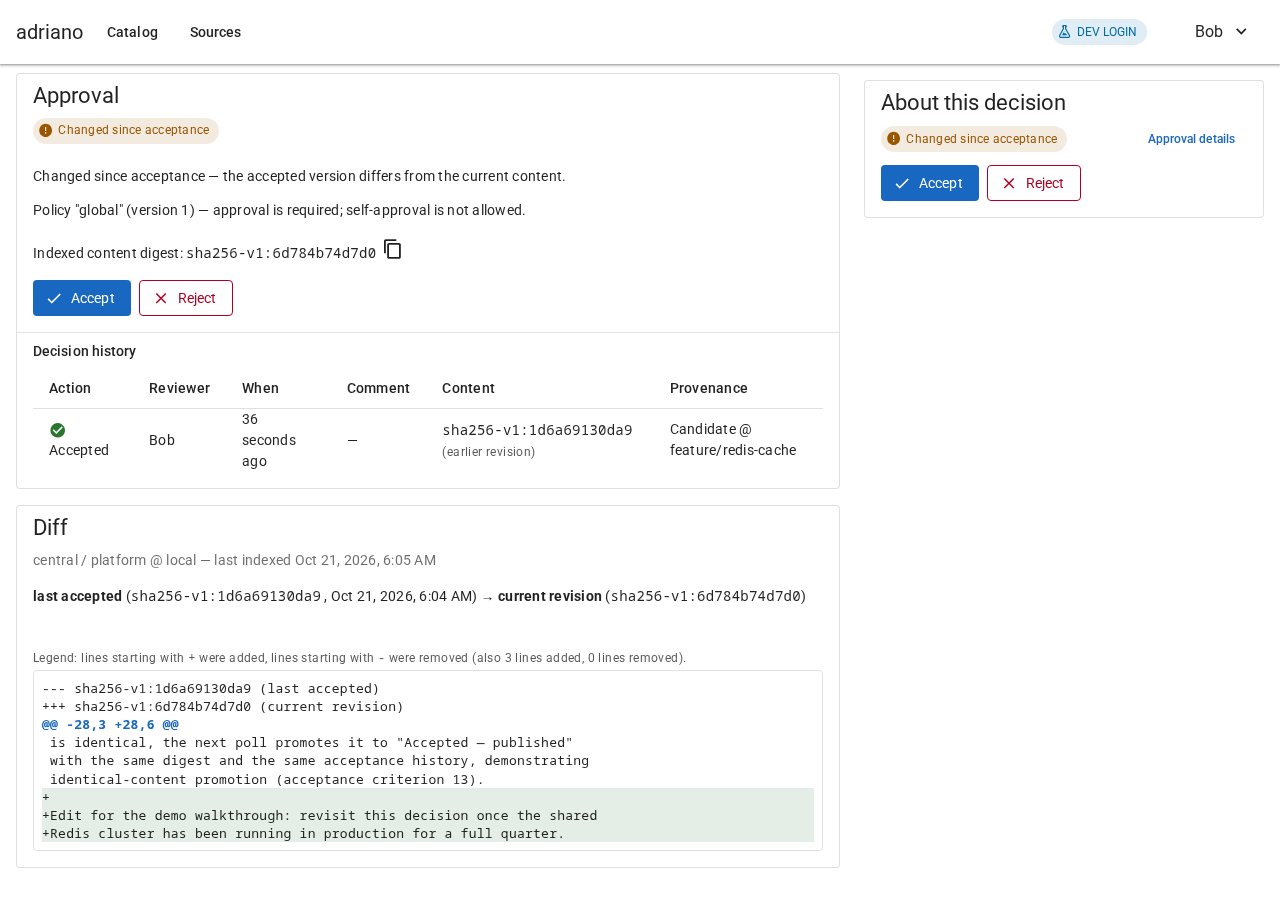The image size is (1280, 900).
Task: Accept in the Approval panel
Action: (x=82, y=298)
